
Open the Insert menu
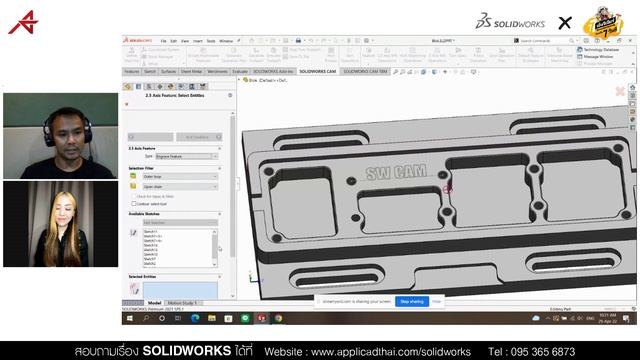[198, 41]
